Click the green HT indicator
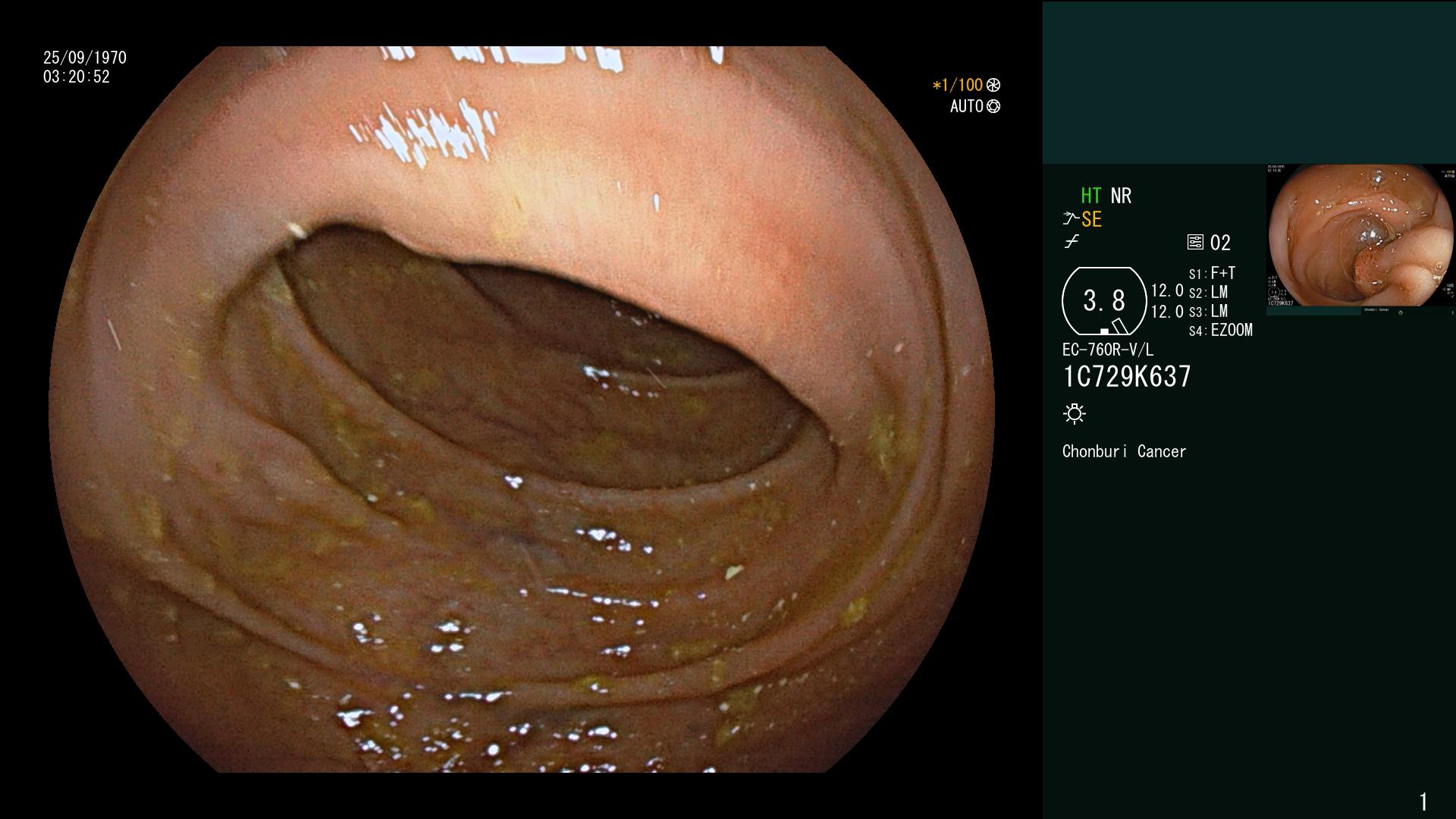The image size is (1456, 819). point(1091,196)
